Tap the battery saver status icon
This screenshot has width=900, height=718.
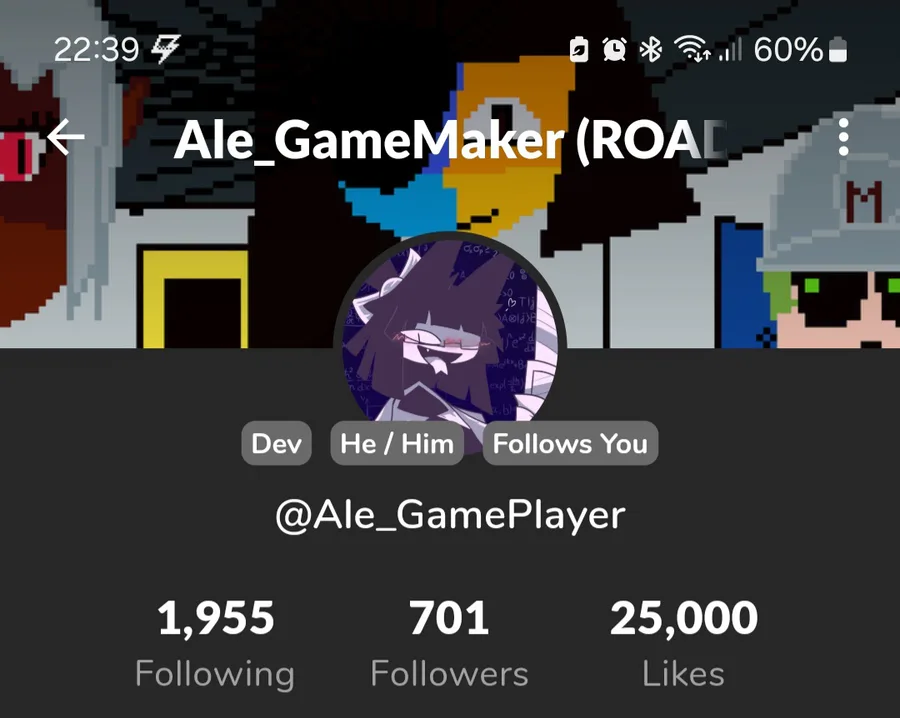[579, 49]
